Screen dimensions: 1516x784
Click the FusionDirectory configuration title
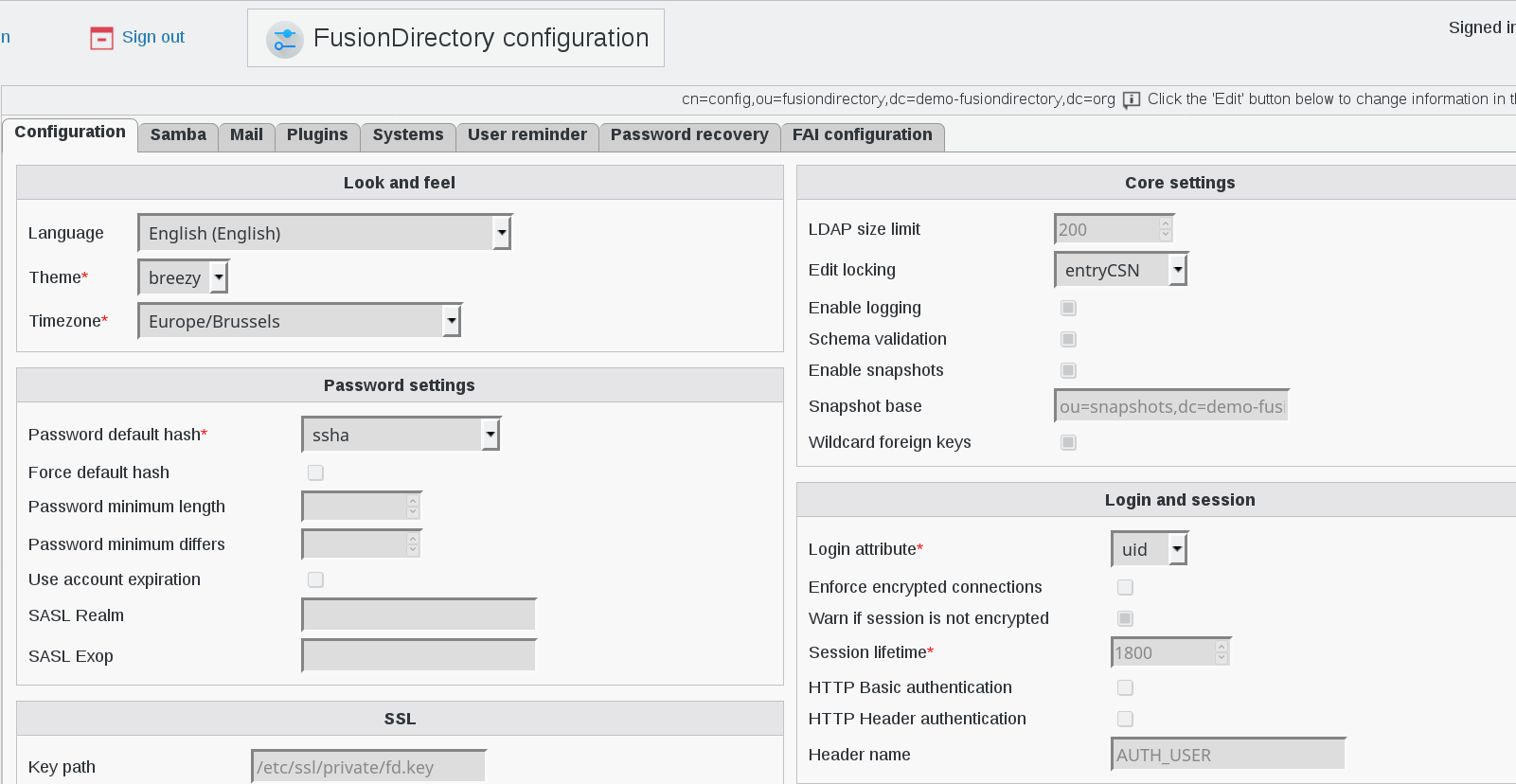[x=481, y=38]
